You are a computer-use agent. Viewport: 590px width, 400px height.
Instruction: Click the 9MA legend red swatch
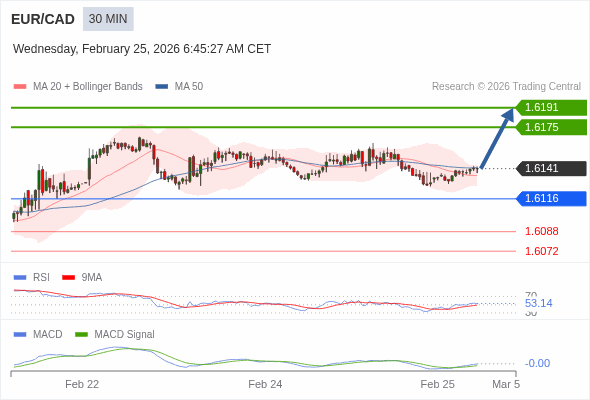[x=68, y=278]
